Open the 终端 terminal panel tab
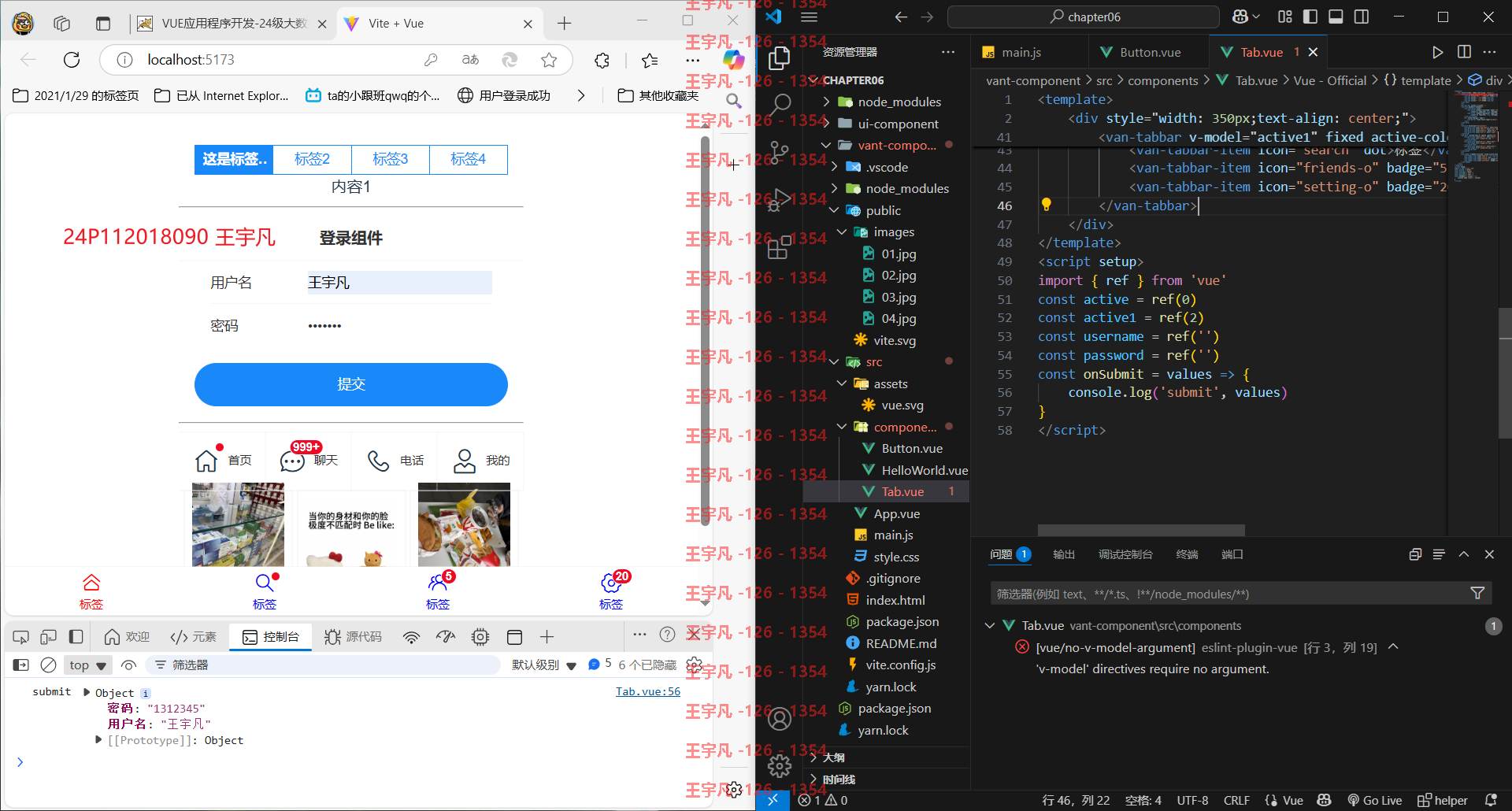Image resolution: width=1512 pixels, height=811 pixels. [1187, 554]
